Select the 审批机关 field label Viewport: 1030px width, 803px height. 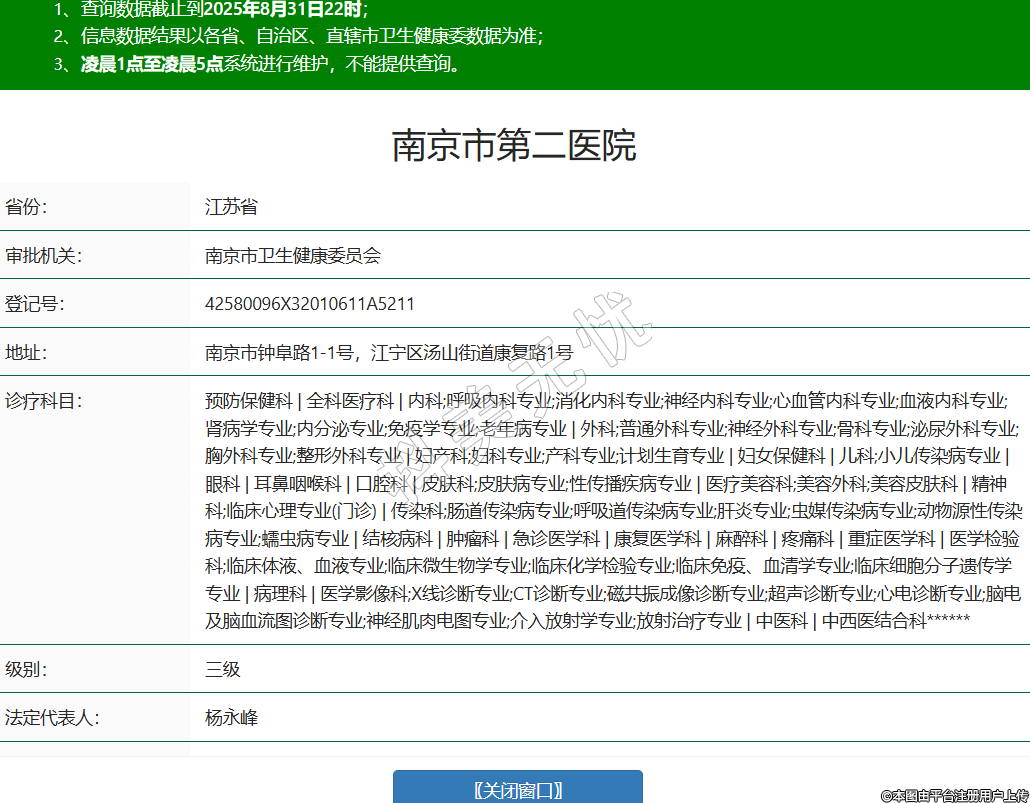pyautogui.click(x=43, y=255)
